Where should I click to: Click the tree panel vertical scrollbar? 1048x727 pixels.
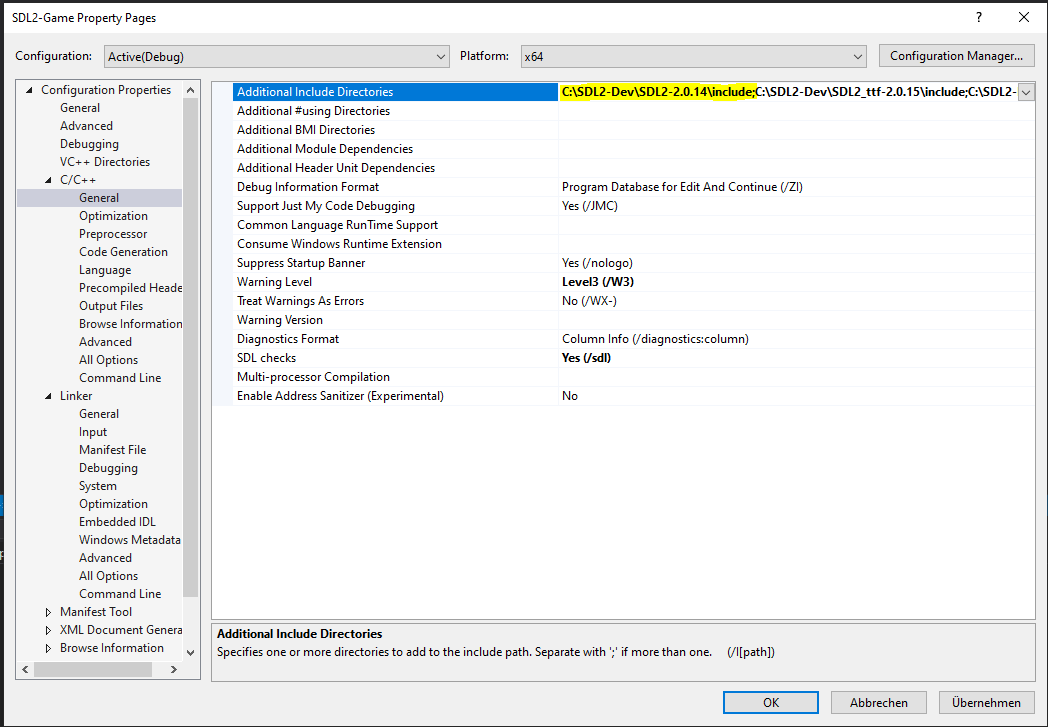click(x=191, y=400)
